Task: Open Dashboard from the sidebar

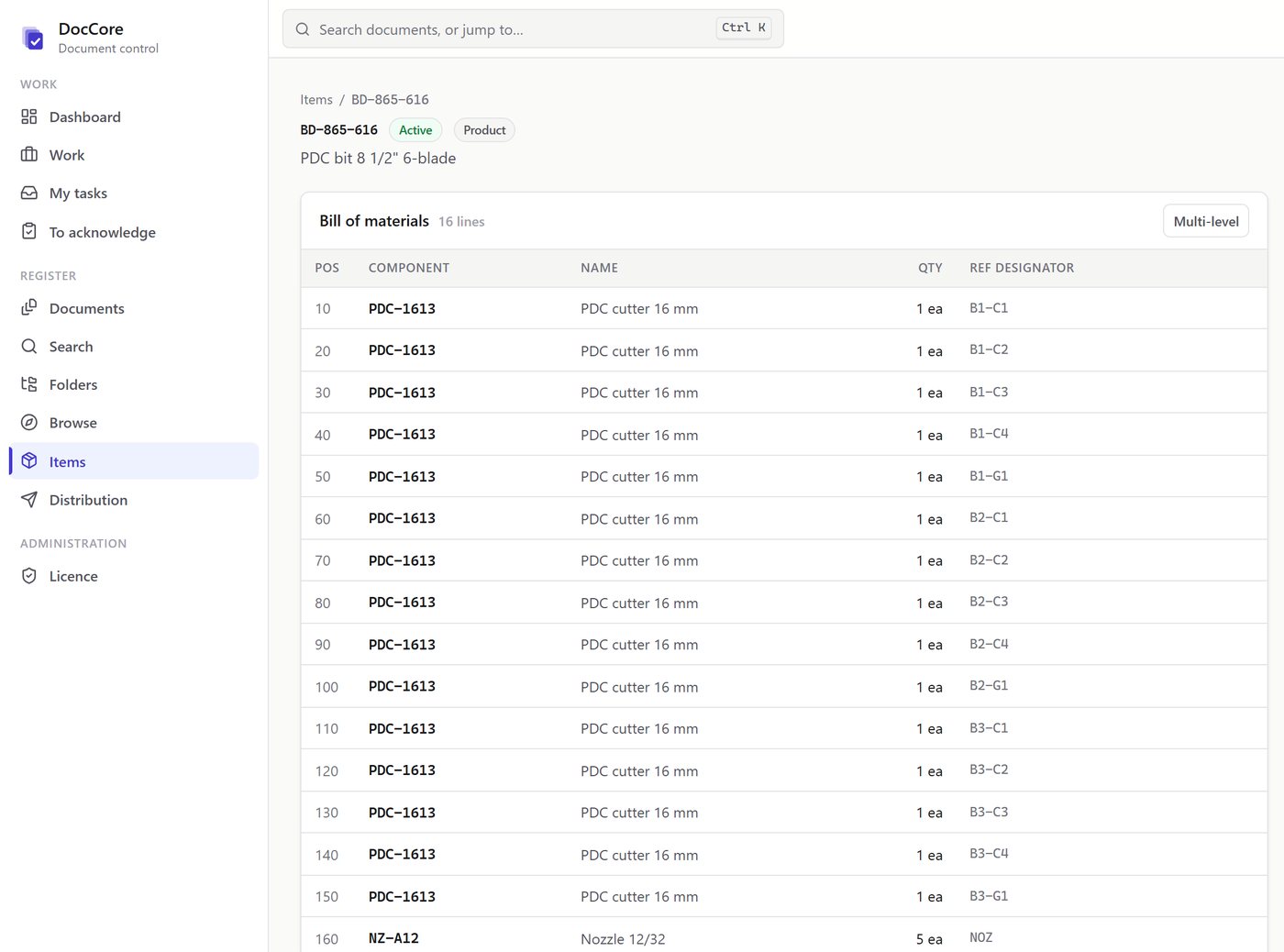Action: tap(134, 116)
